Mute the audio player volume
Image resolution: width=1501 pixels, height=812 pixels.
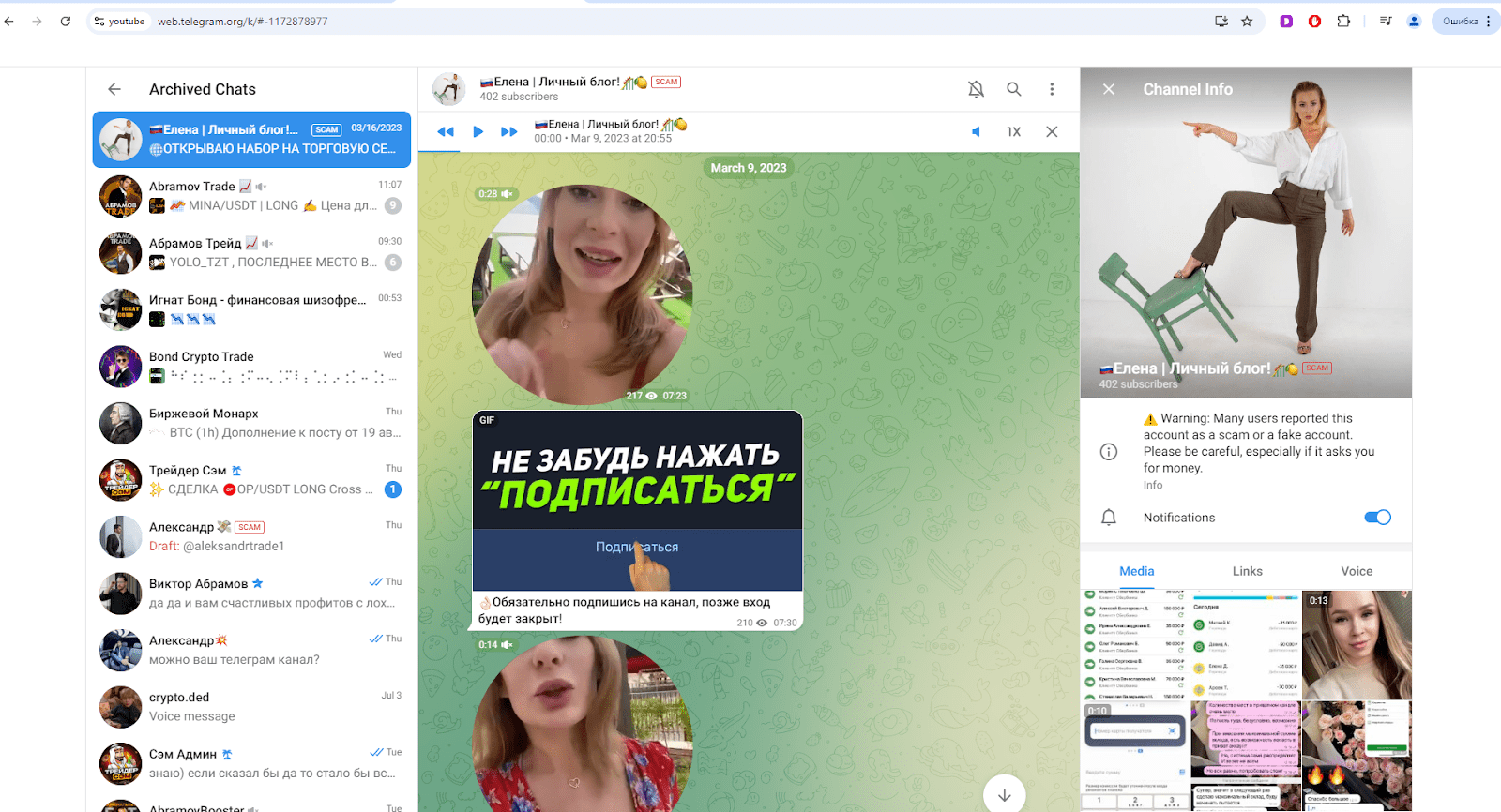(x=976, y=131)
